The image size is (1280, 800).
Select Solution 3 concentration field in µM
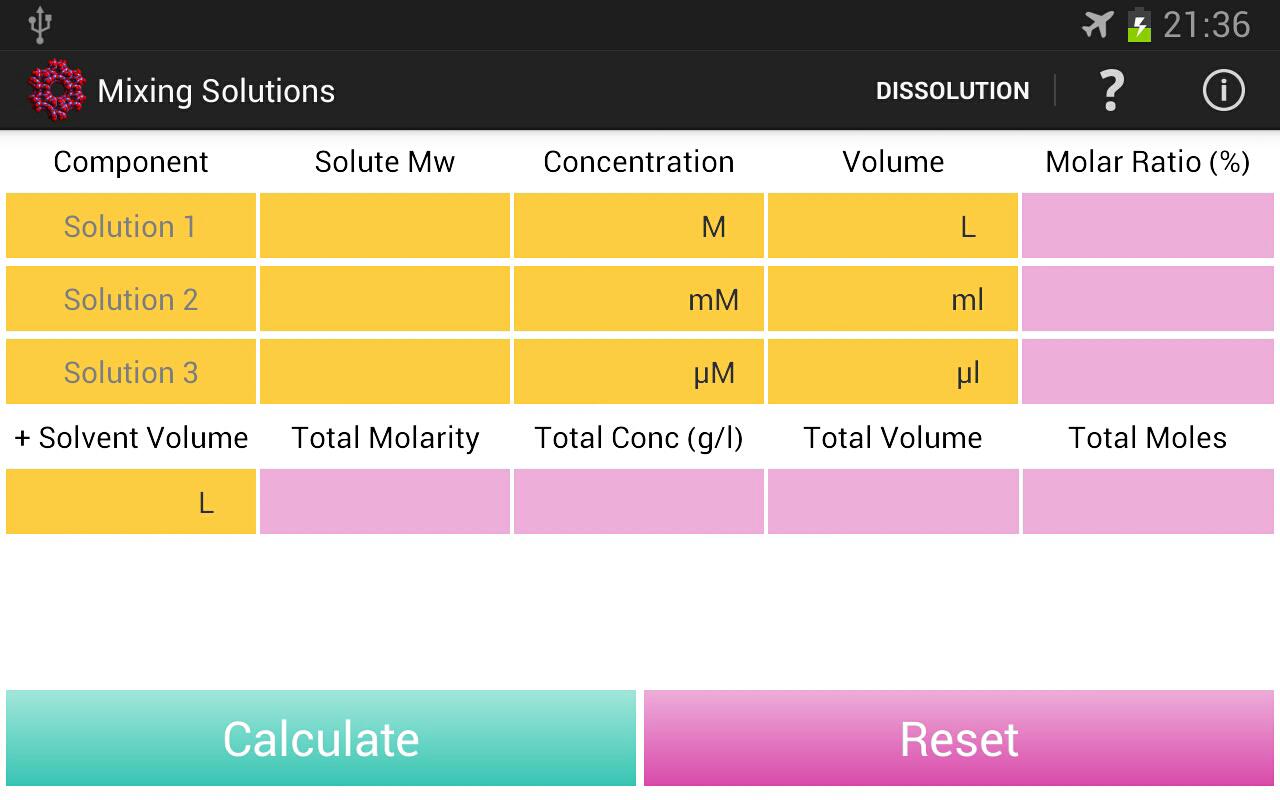point(639,372)
